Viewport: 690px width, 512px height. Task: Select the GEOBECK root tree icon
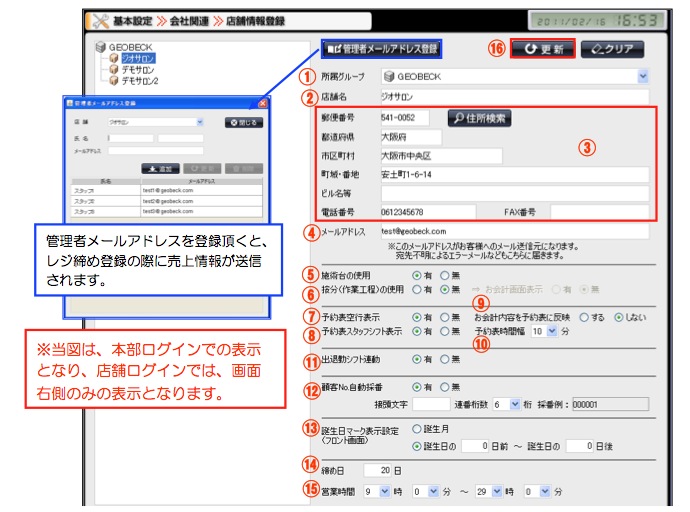point(101,46)
